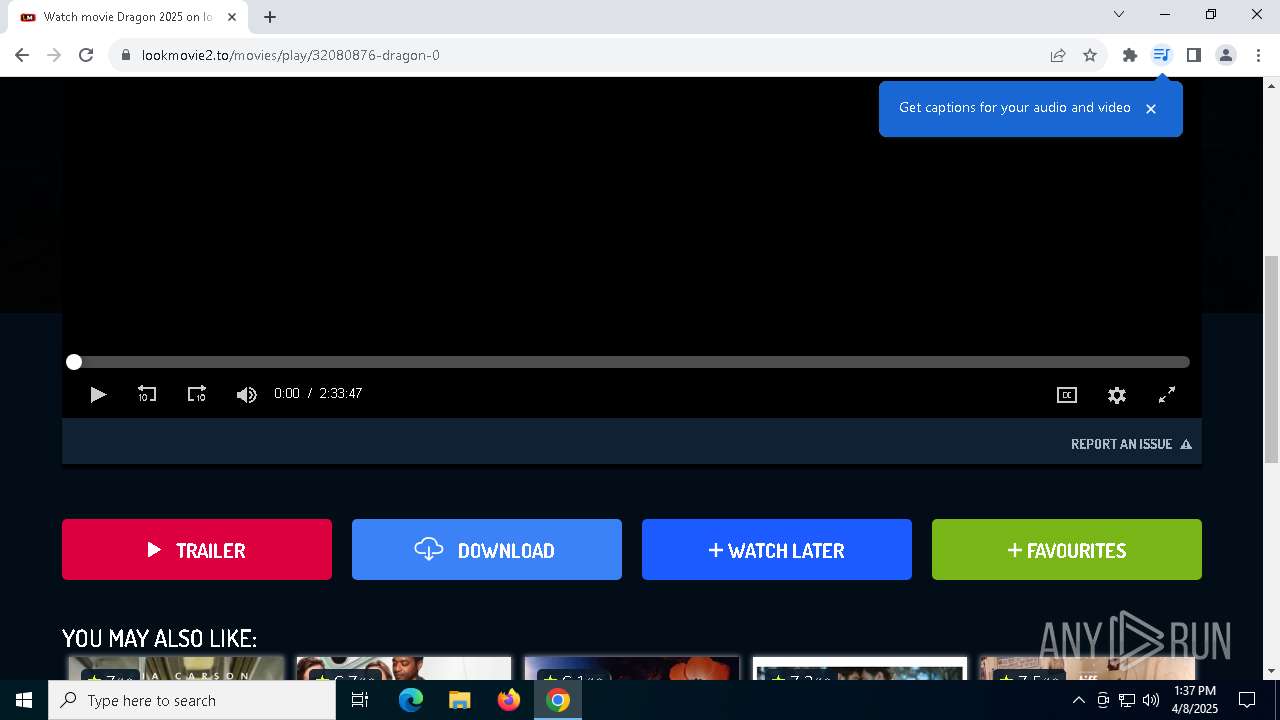View site security lock info
This screenshot has width=1280, height=720.
126,55
